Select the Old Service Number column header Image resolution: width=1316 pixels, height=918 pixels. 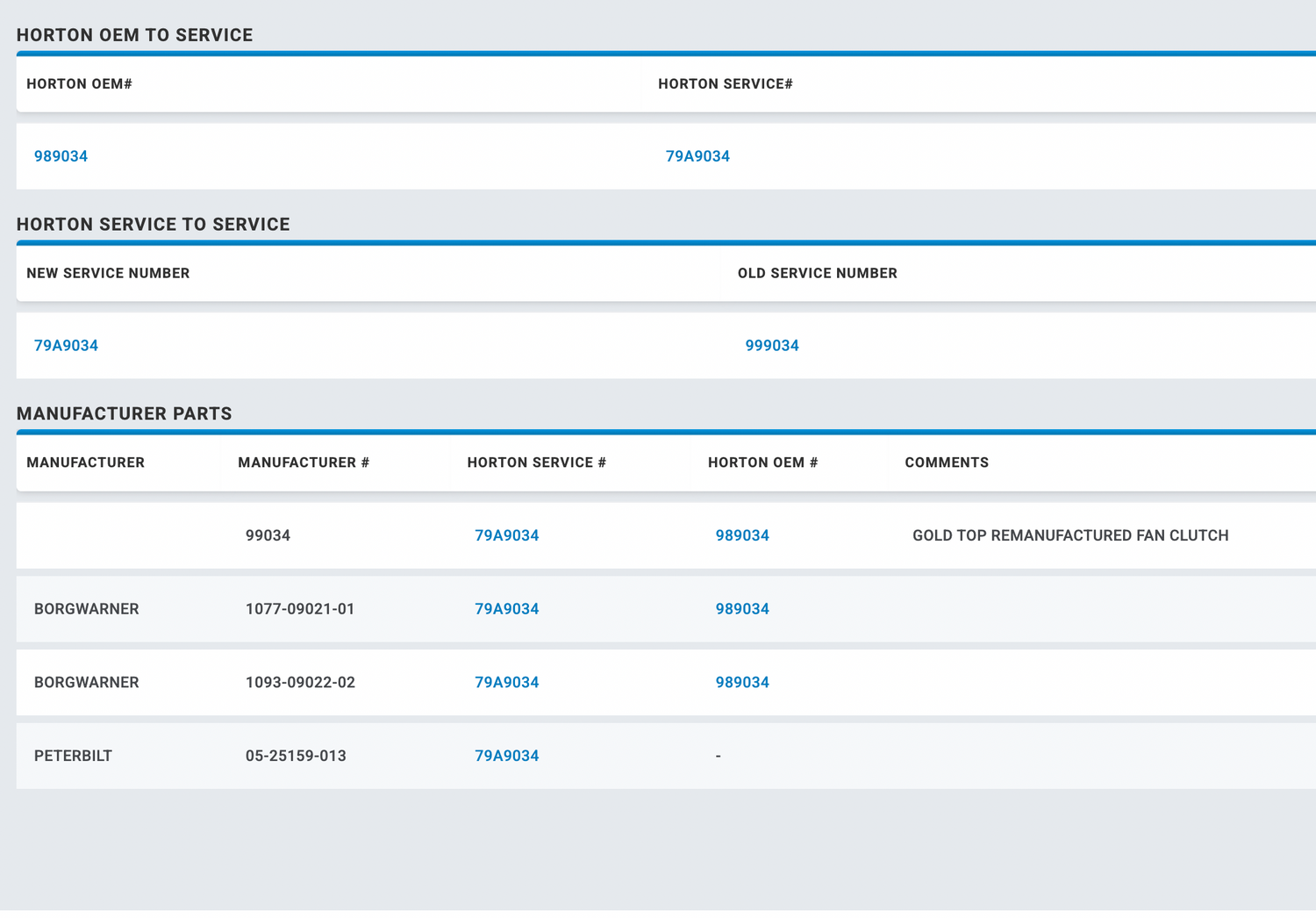tap(817, 274)
